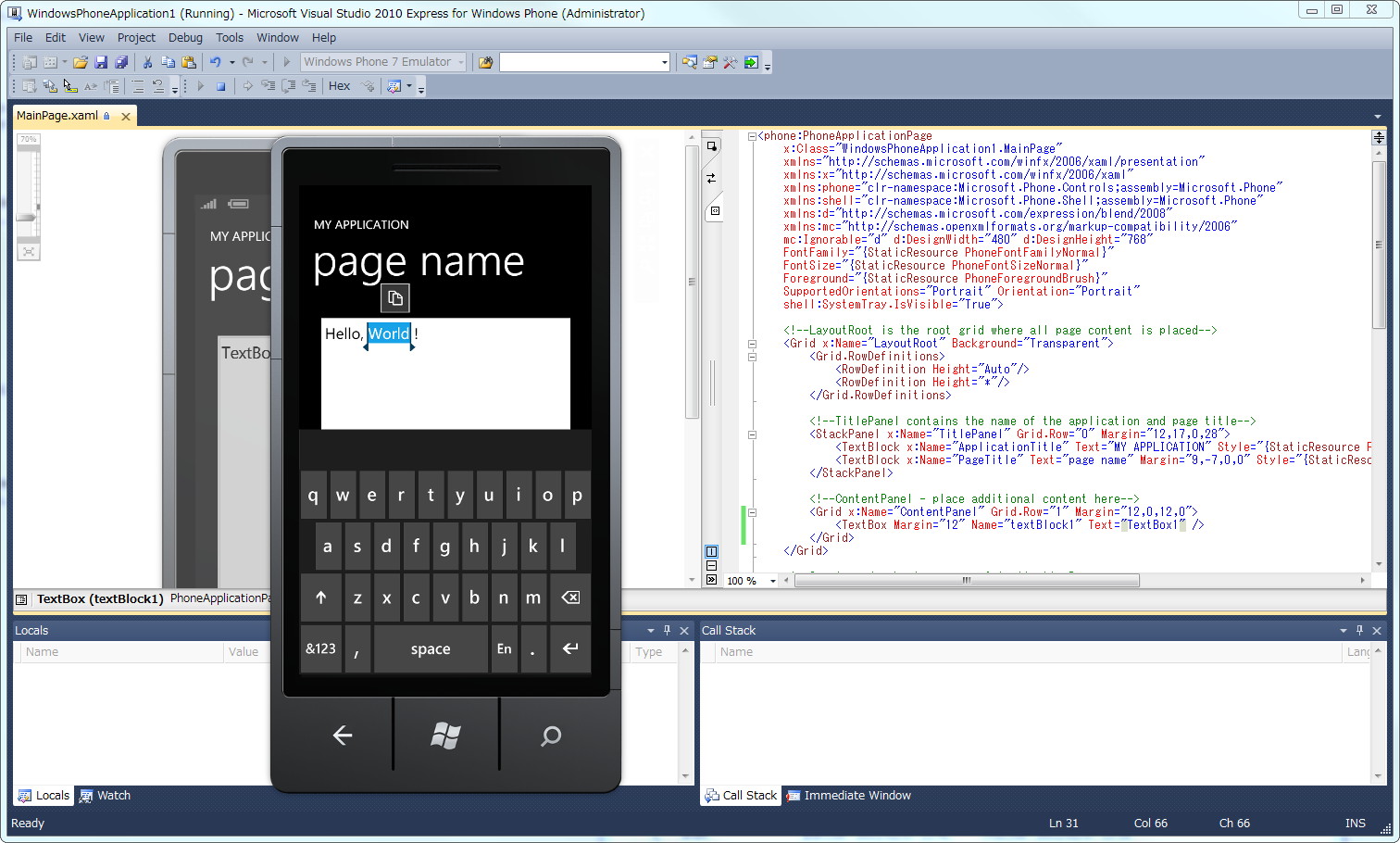Toggle Hex display mode
The image size is (1400, 843).
coord(340,86)
